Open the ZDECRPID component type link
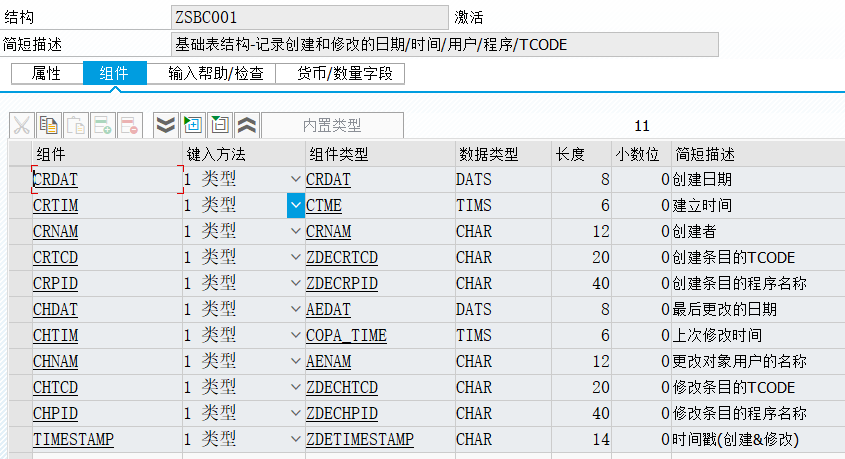Image resolution: width=845 pixels, height=459 pixels. (x=342, y=283)
